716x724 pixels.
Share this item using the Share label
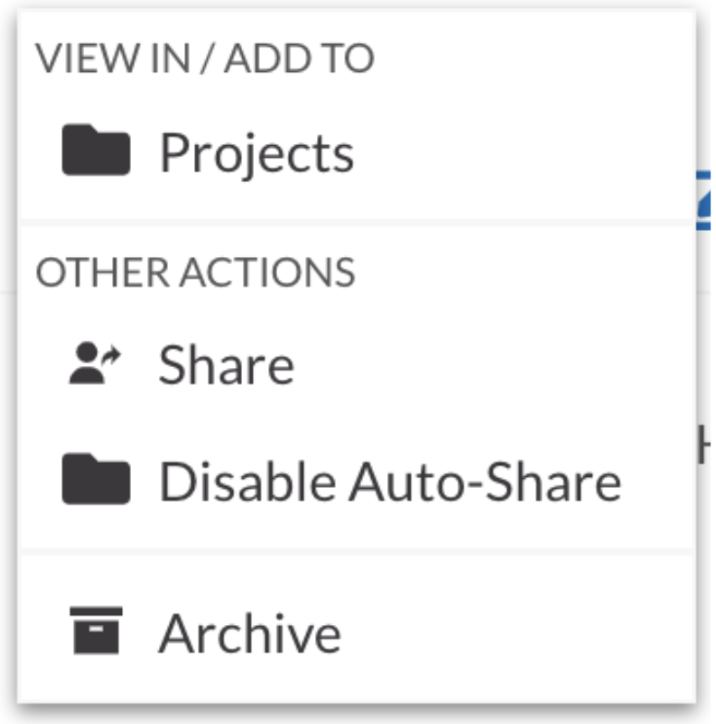(227, 365)
